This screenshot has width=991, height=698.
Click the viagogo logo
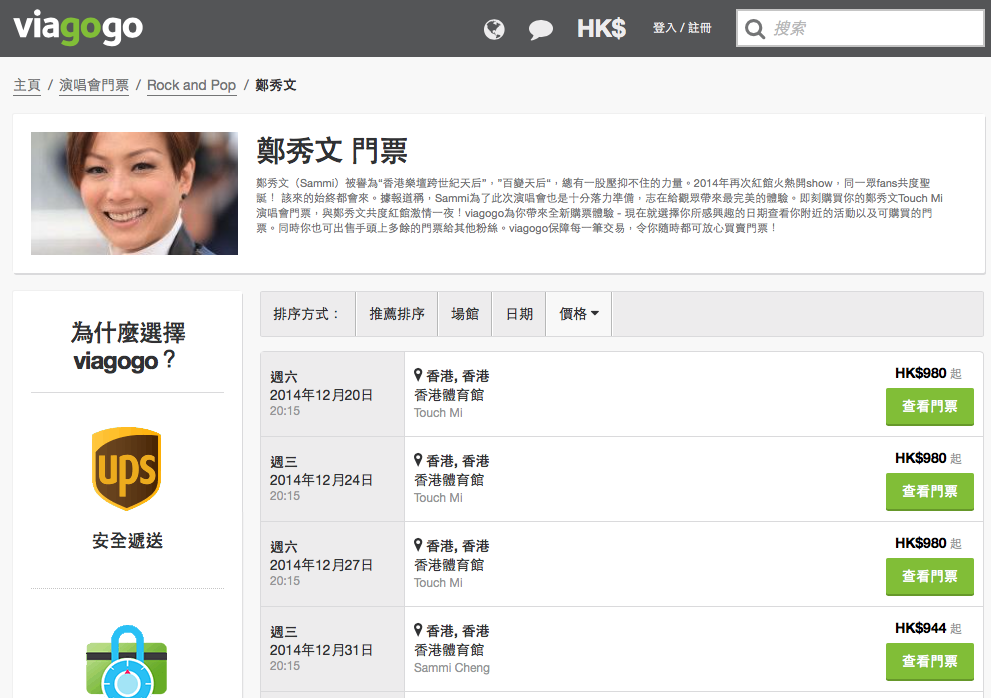click(78, 28)
